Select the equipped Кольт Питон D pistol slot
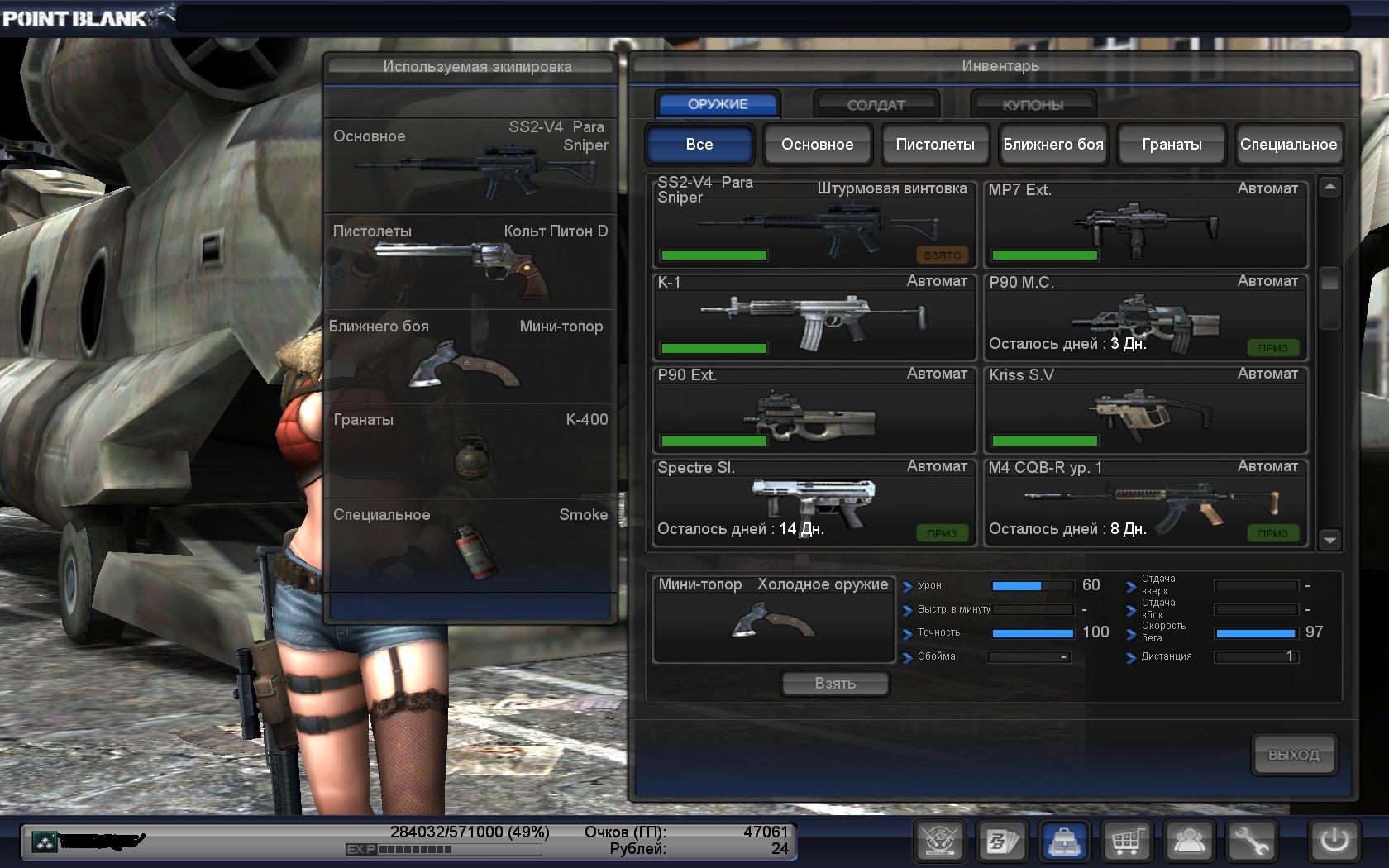The height and width of the screenshot is (868, 1389). coord(470,261)
